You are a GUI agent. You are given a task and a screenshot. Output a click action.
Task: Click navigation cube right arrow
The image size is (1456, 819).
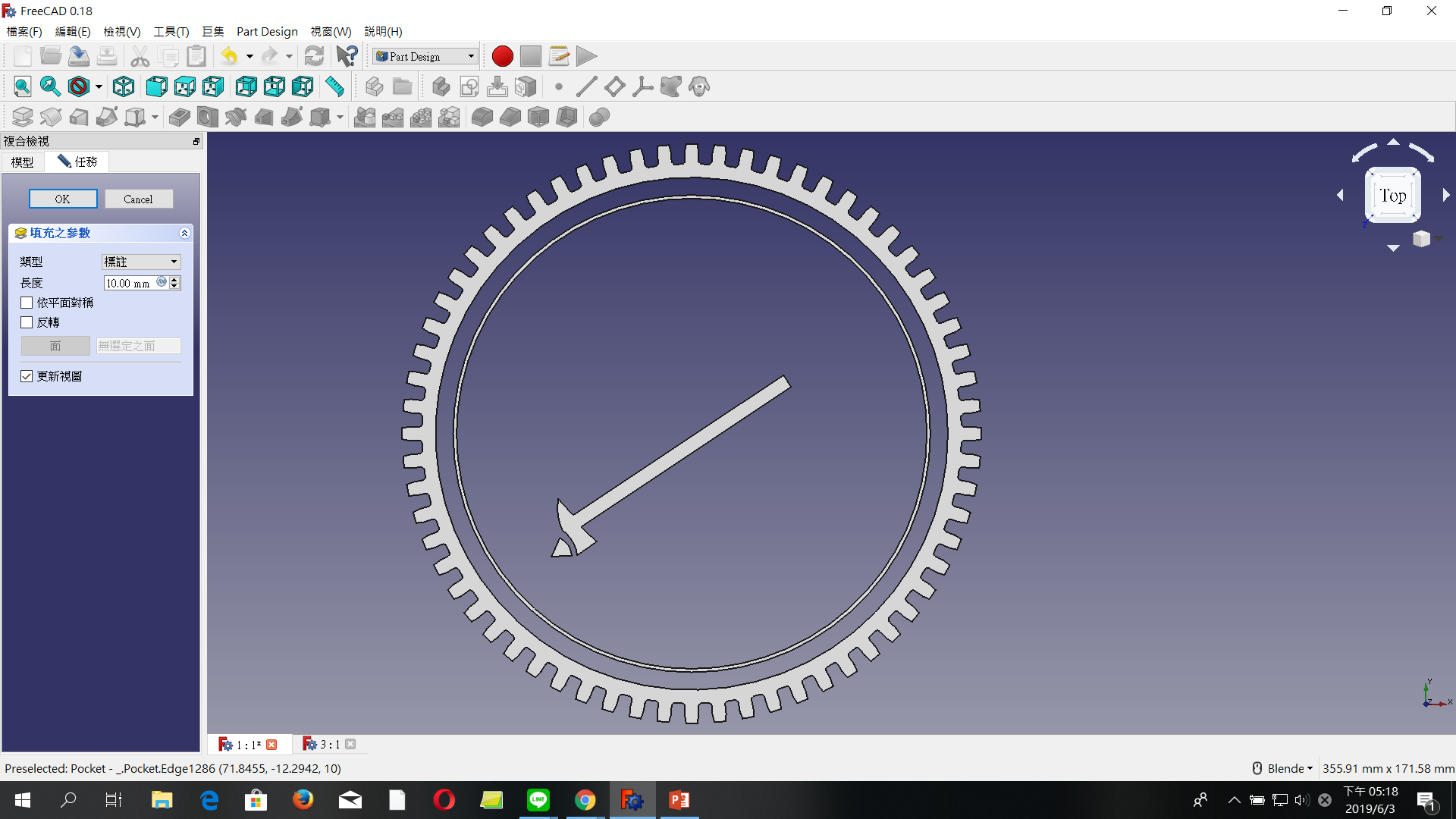pyautogui.click(x=1445, y=195)
